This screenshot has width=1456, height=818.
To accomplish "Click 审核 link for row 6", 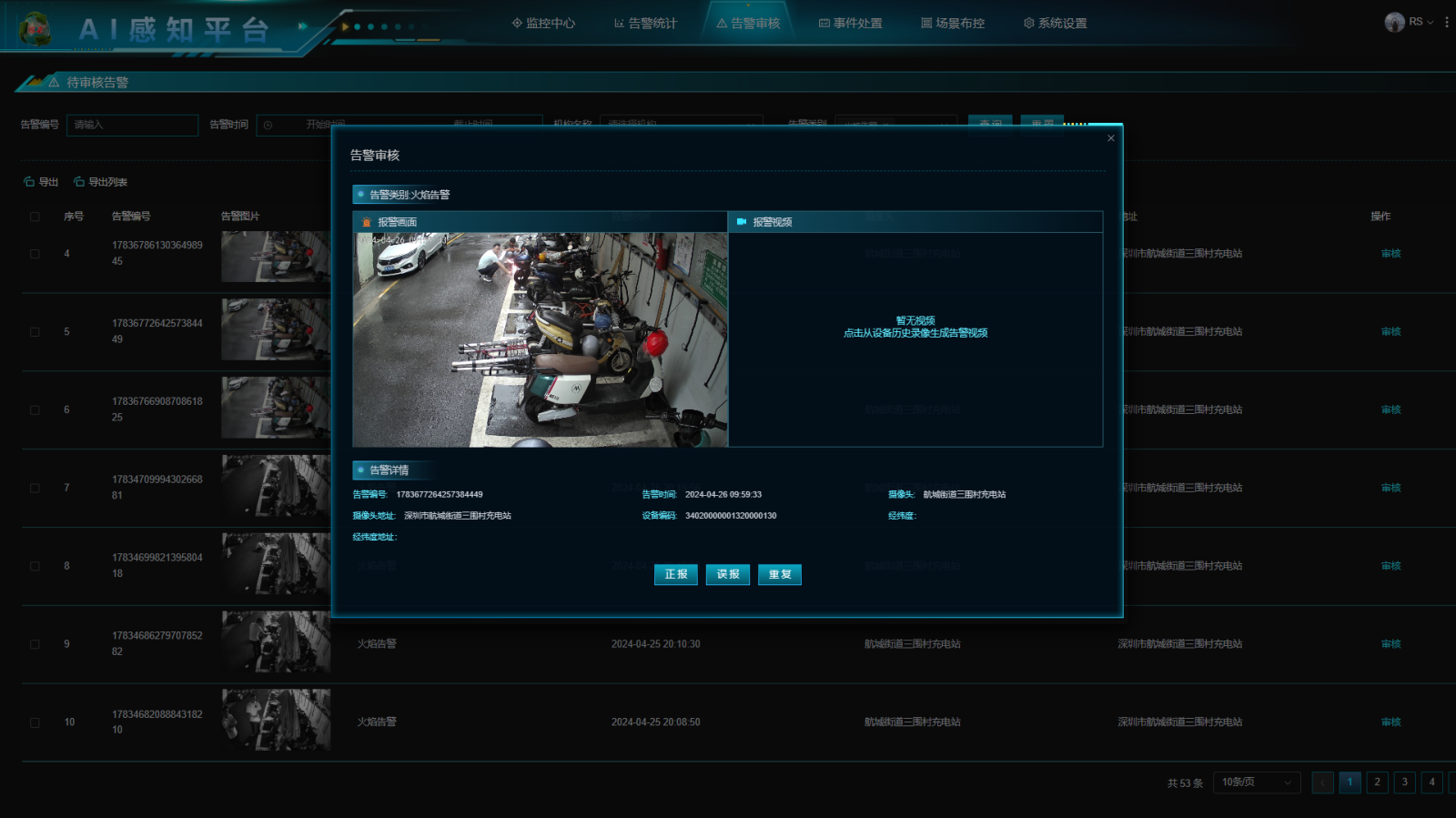I will (1390, 409).
